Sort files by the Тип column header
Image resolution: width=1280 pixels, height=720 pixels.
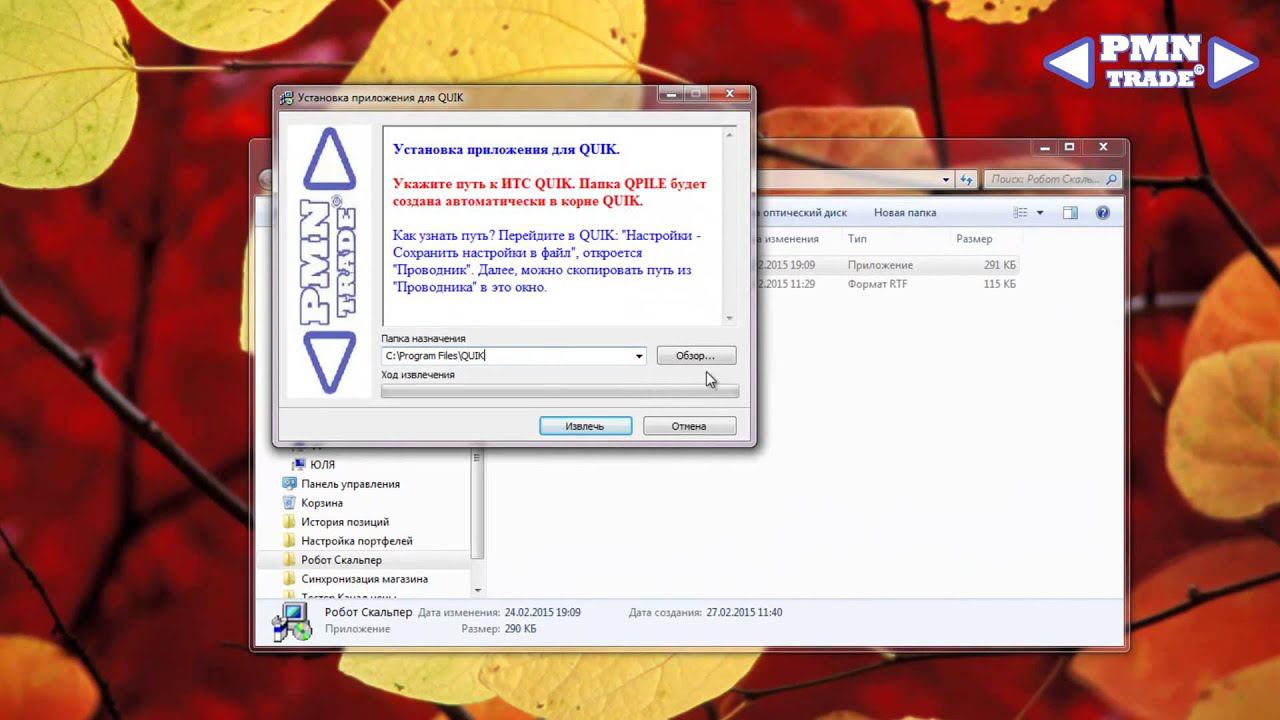coord(857,239)
